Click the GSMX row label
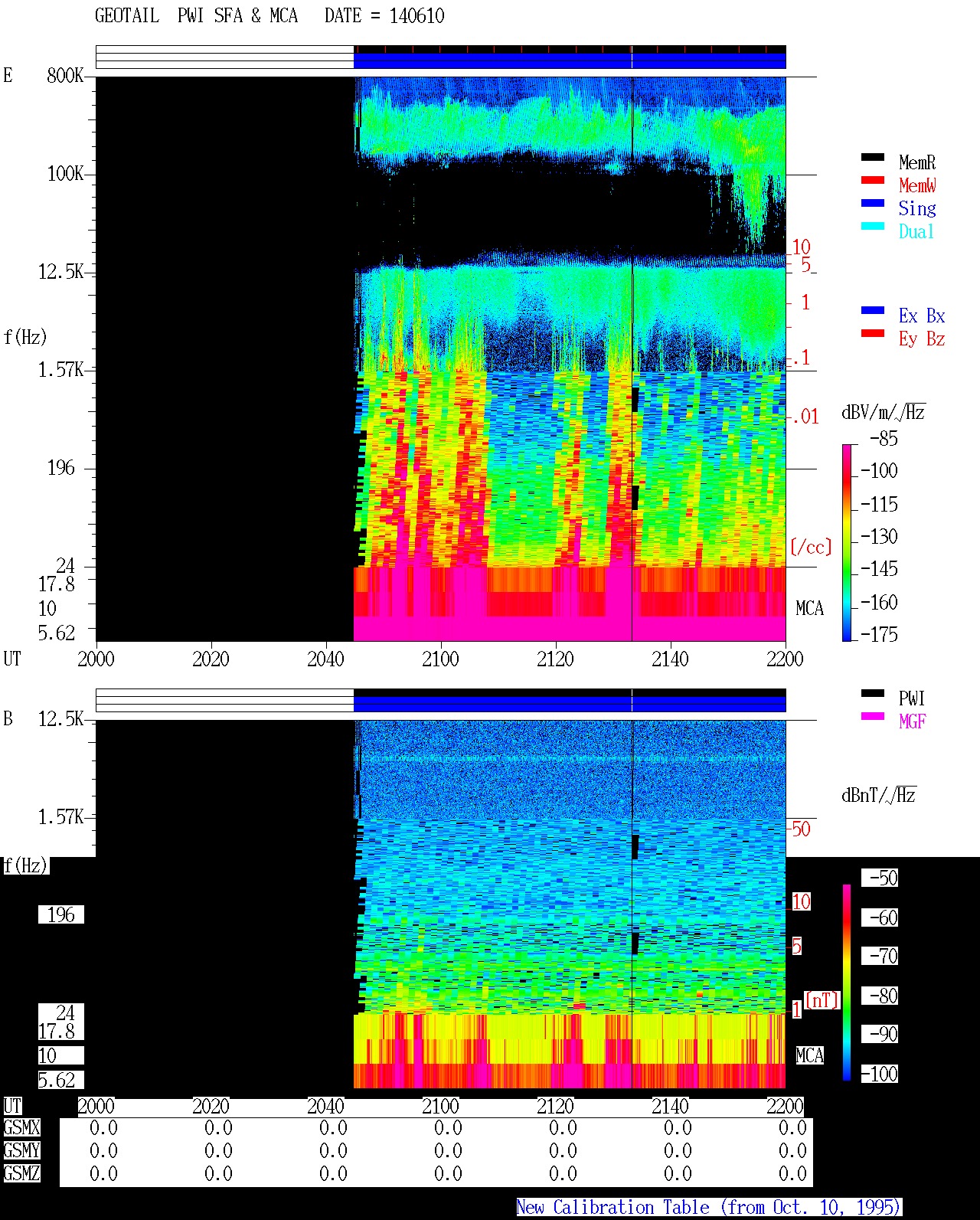Viewport: 980px width, 1220px height. pyautogui.click(x=21, y=1127)
